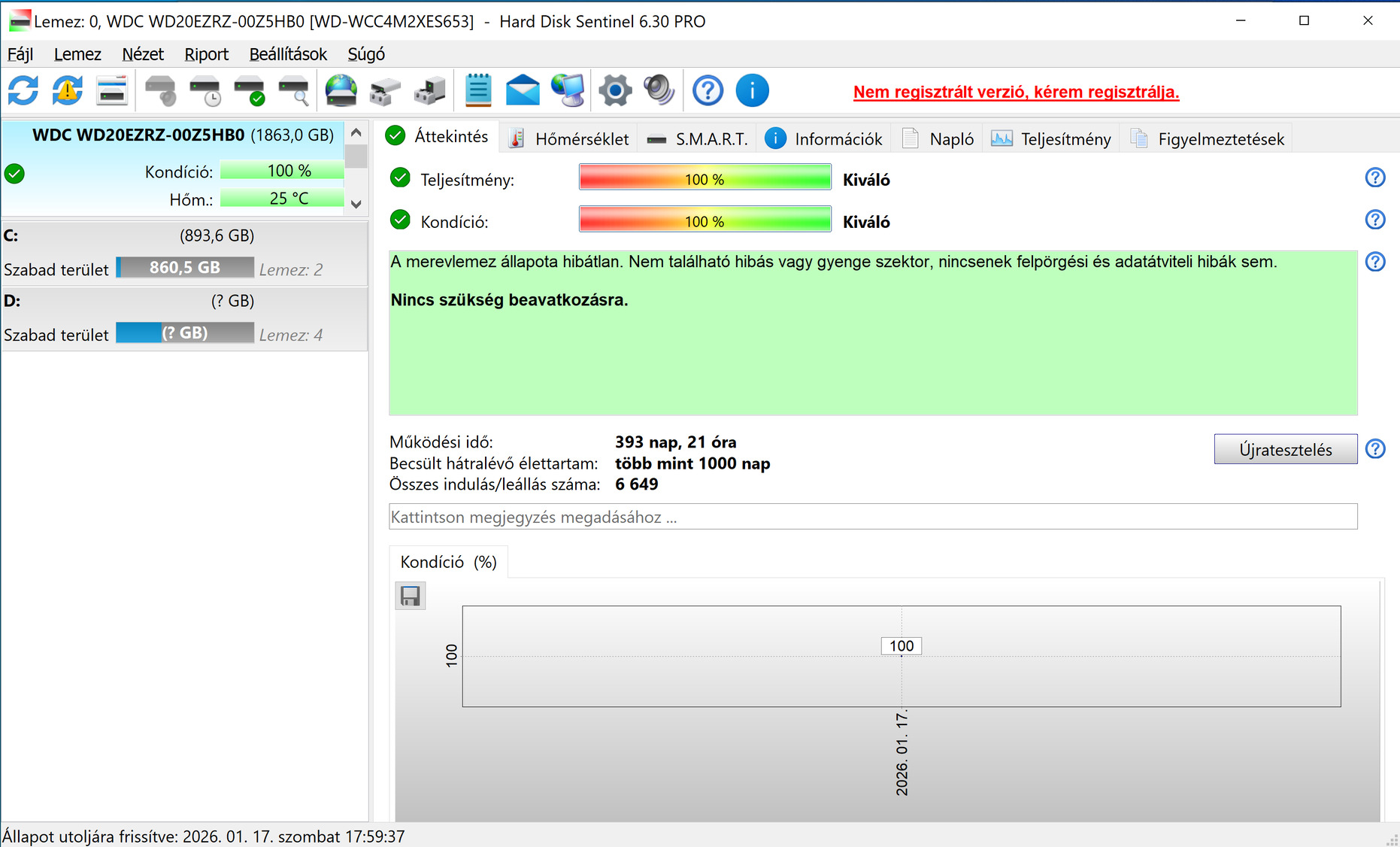Open the Nézet menu
The height and width of the screenshot is (847, 1400).
pyautogui.click(x=143, y=54)
